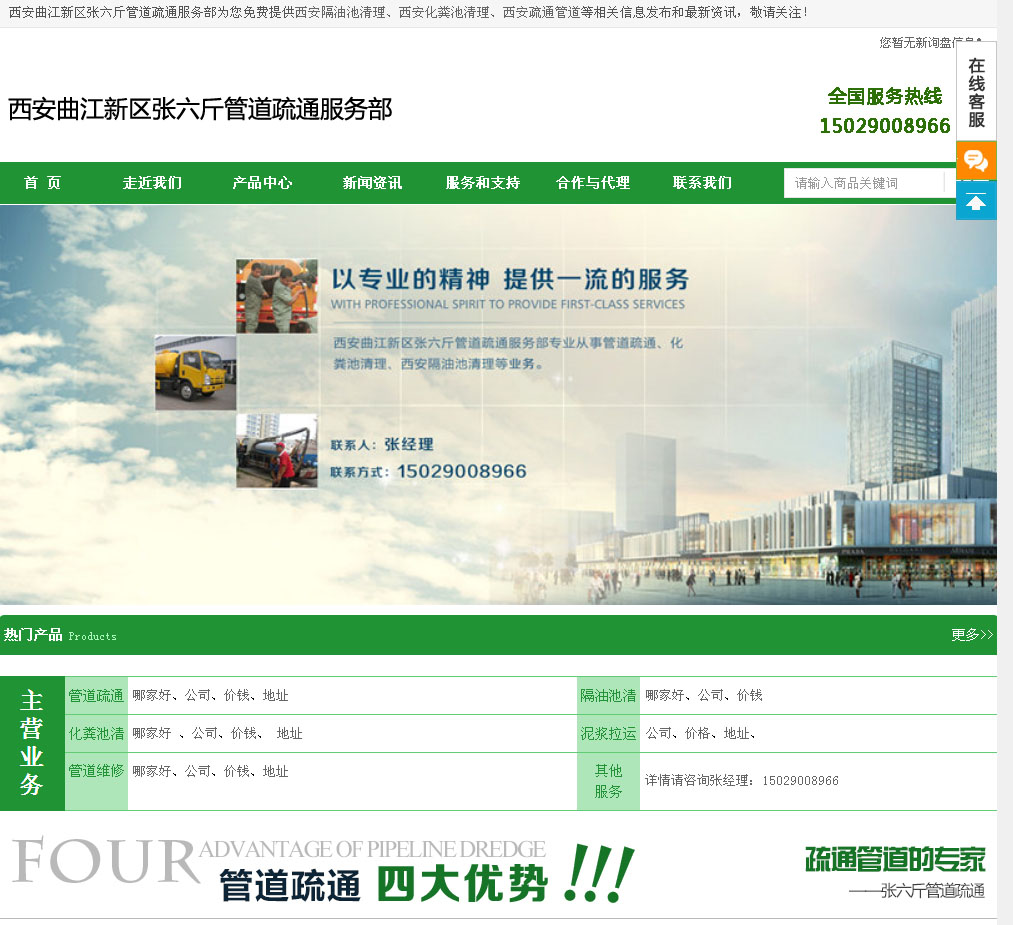Click the 泥浆拉运 business category

(608, 734)
